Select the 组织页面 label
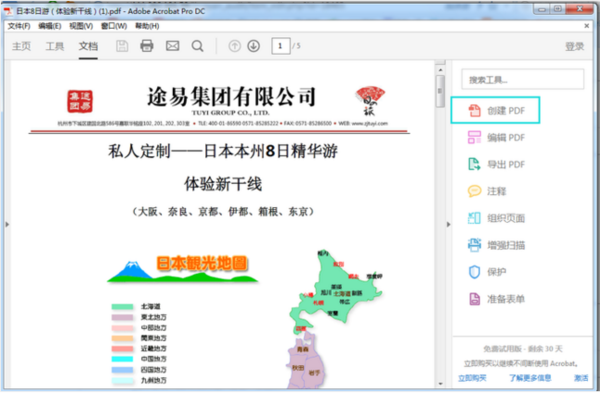The width and height of the screenshot is (600, 393). 506,218
